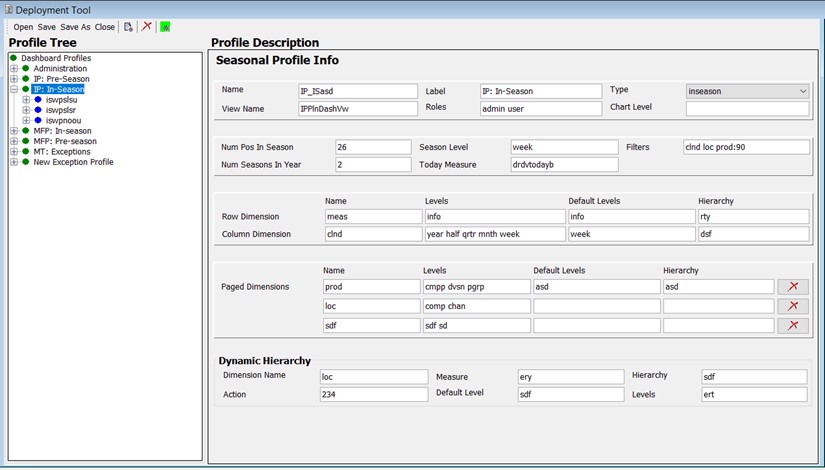The image size is (825, 470).
Task: Click the empty Chart Level field
Action: coord(747,109)
